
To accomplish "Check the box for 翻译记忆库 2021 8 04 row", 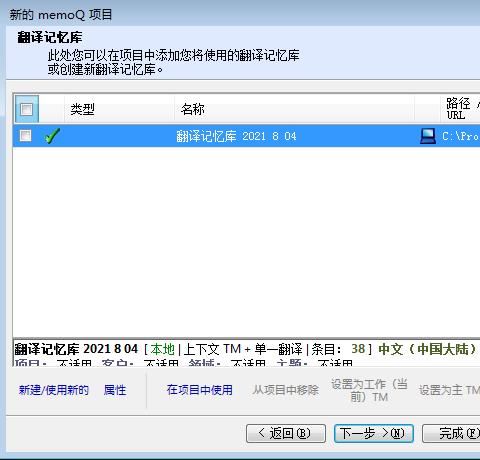I will click(26, 136).
